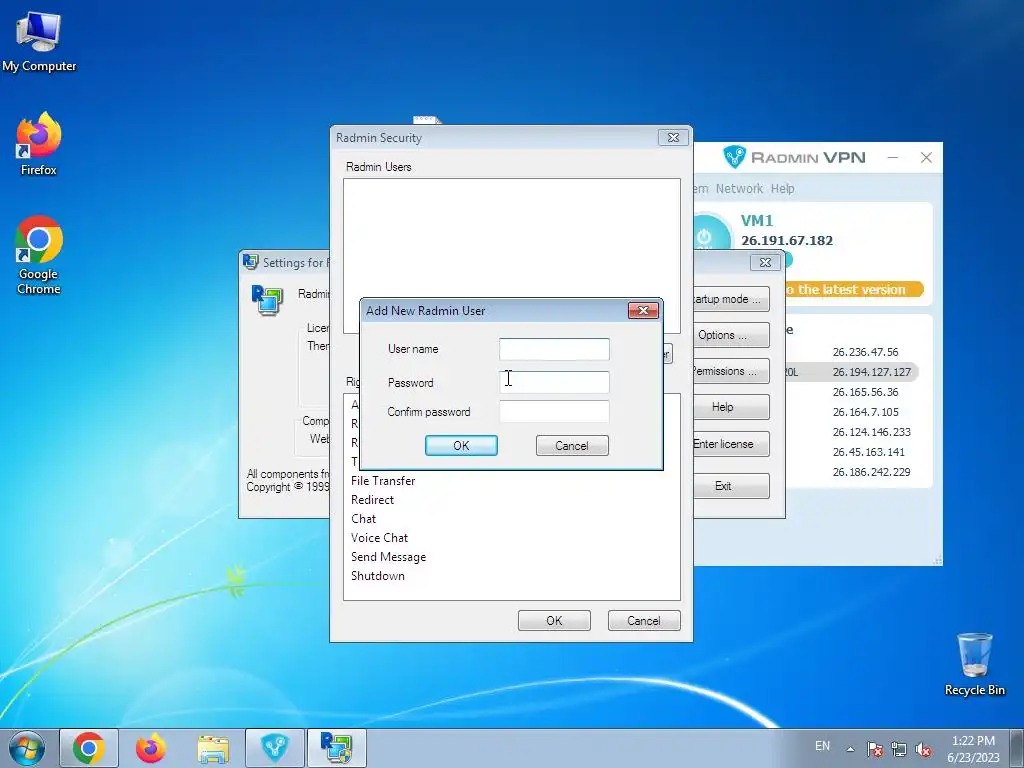
Task: Click the Enter license button
Action: [x=731, y=444]
